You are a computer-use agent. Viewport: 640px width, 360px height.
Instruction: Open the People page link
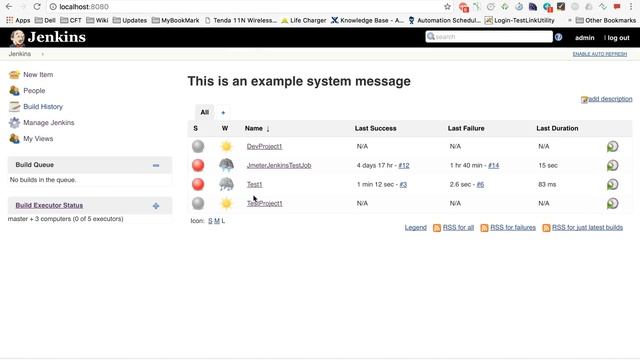(x=34, y=91)
